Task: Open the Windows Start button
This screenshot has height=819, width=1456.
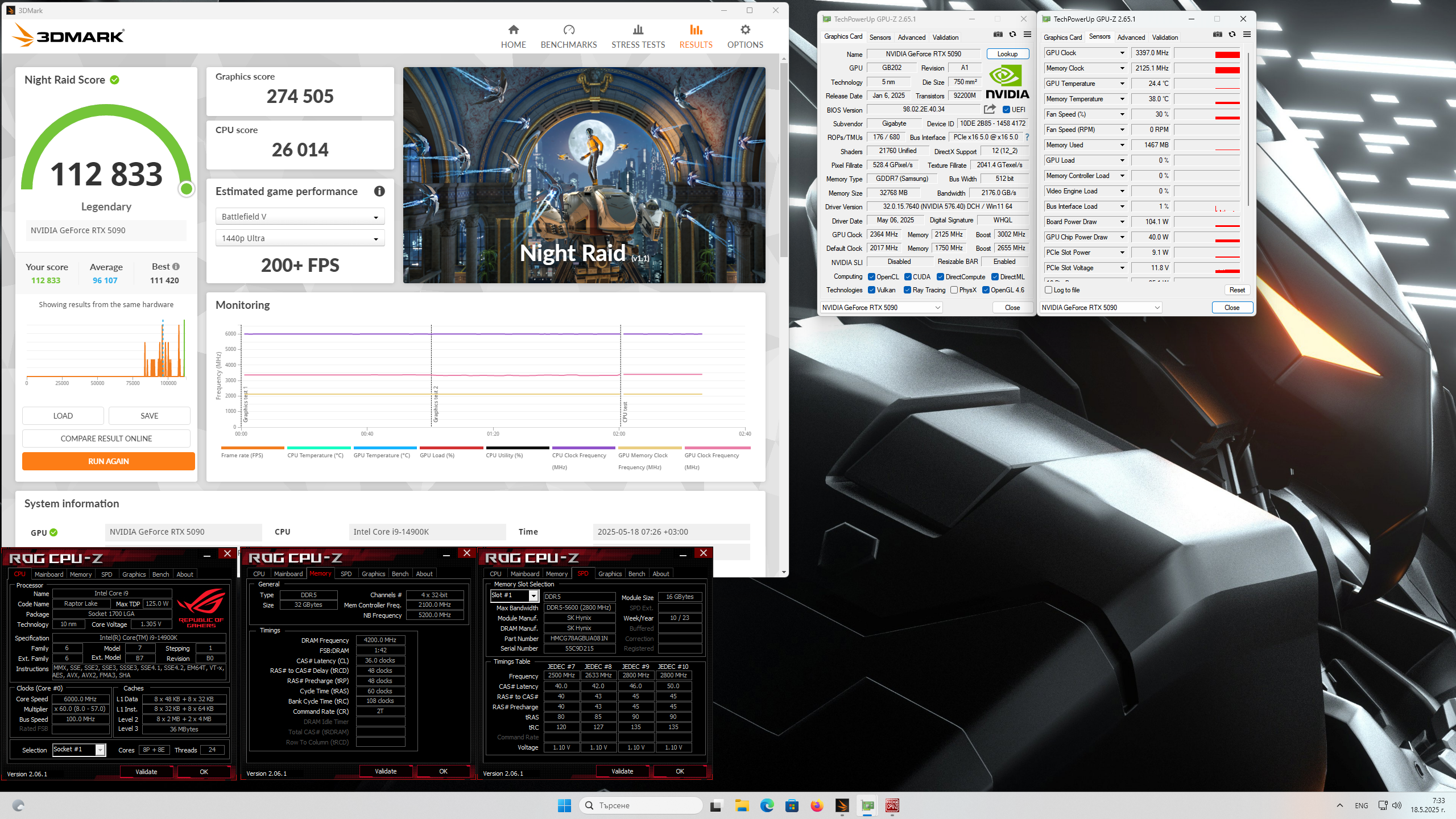Action: (x=564, y=805)
